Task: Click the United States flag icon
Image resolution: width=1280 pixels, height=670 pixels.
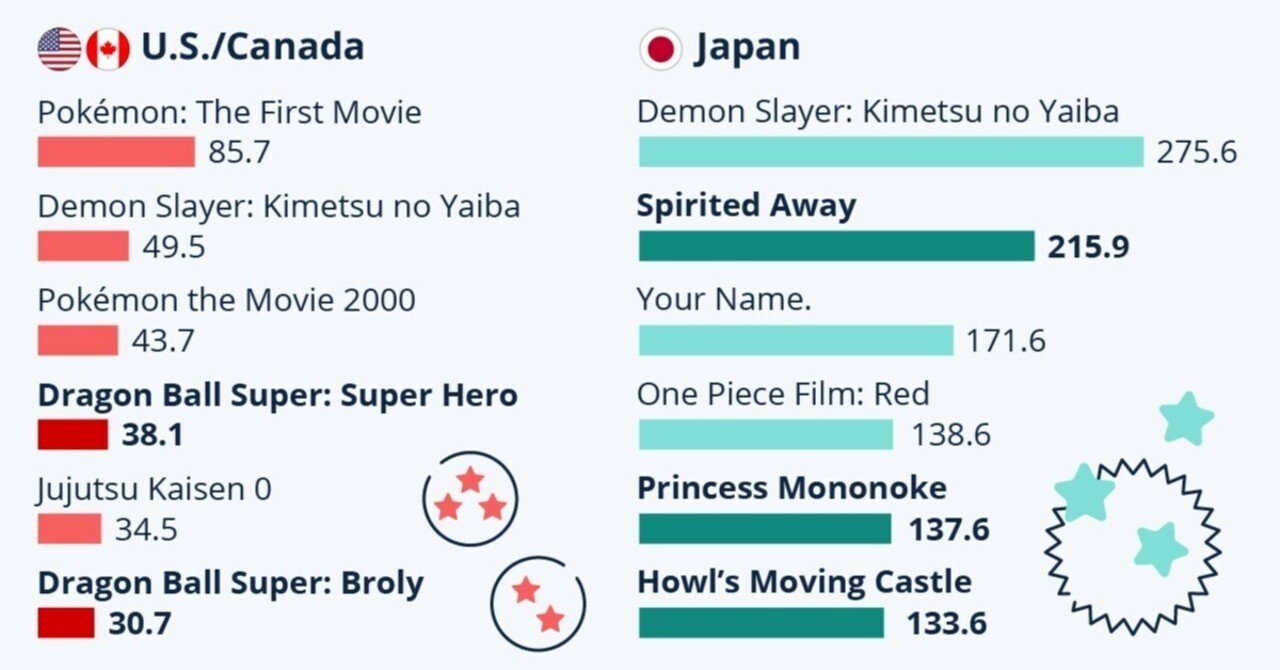Action: pos(59,49)
